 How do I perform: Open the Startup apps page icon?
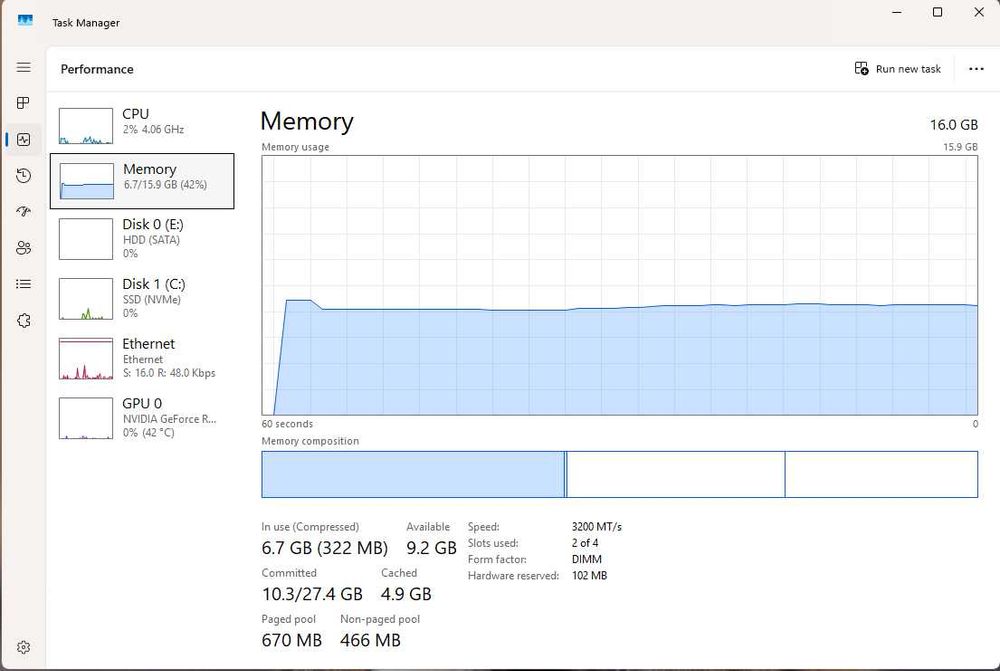coord(24,211)
